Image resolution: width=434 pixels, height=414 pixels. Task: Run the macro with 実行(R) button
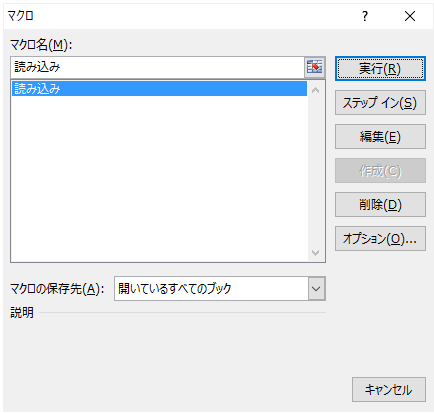(380, 69)
